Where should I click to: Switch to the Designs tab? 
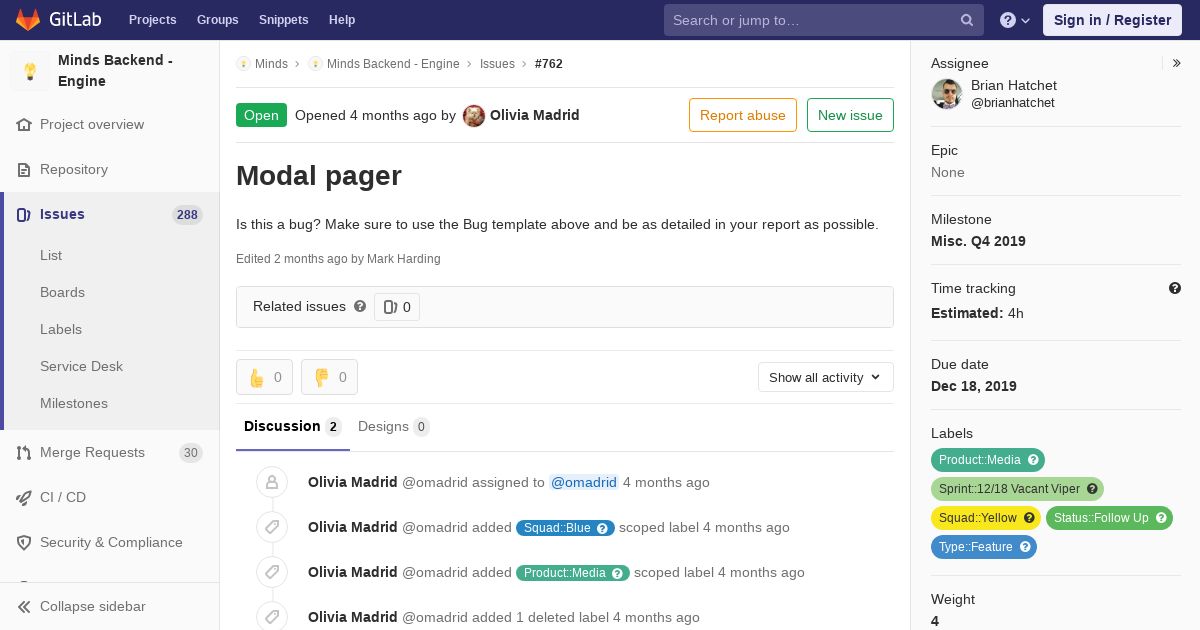(394, 427)
